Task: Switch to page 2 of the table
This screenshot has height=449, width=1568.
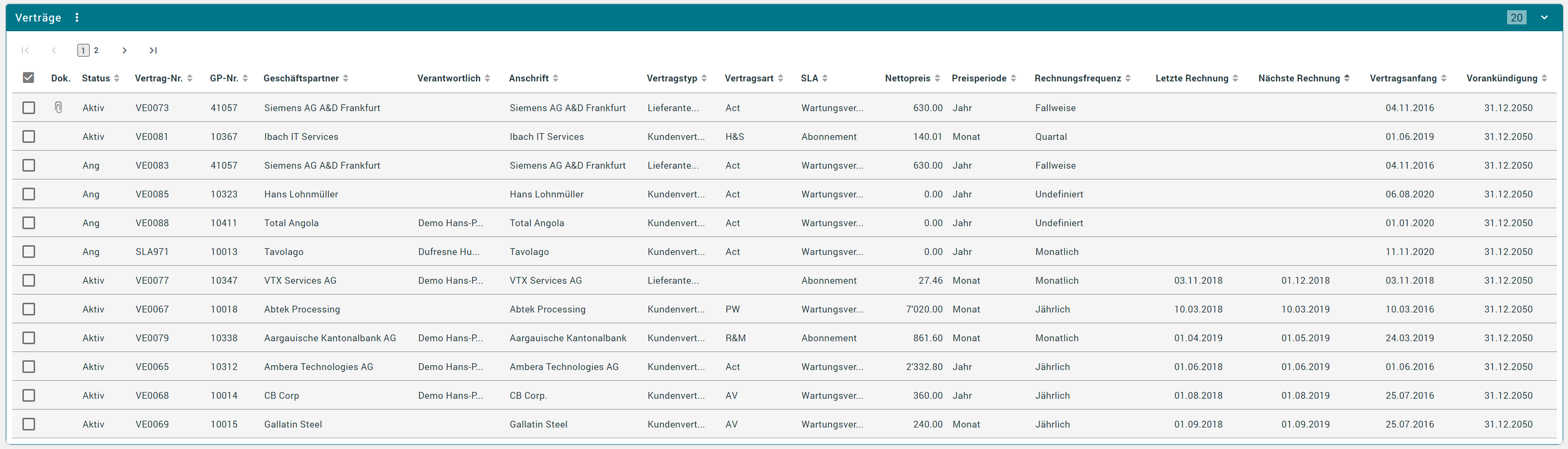Action: (x=96, y=51)
